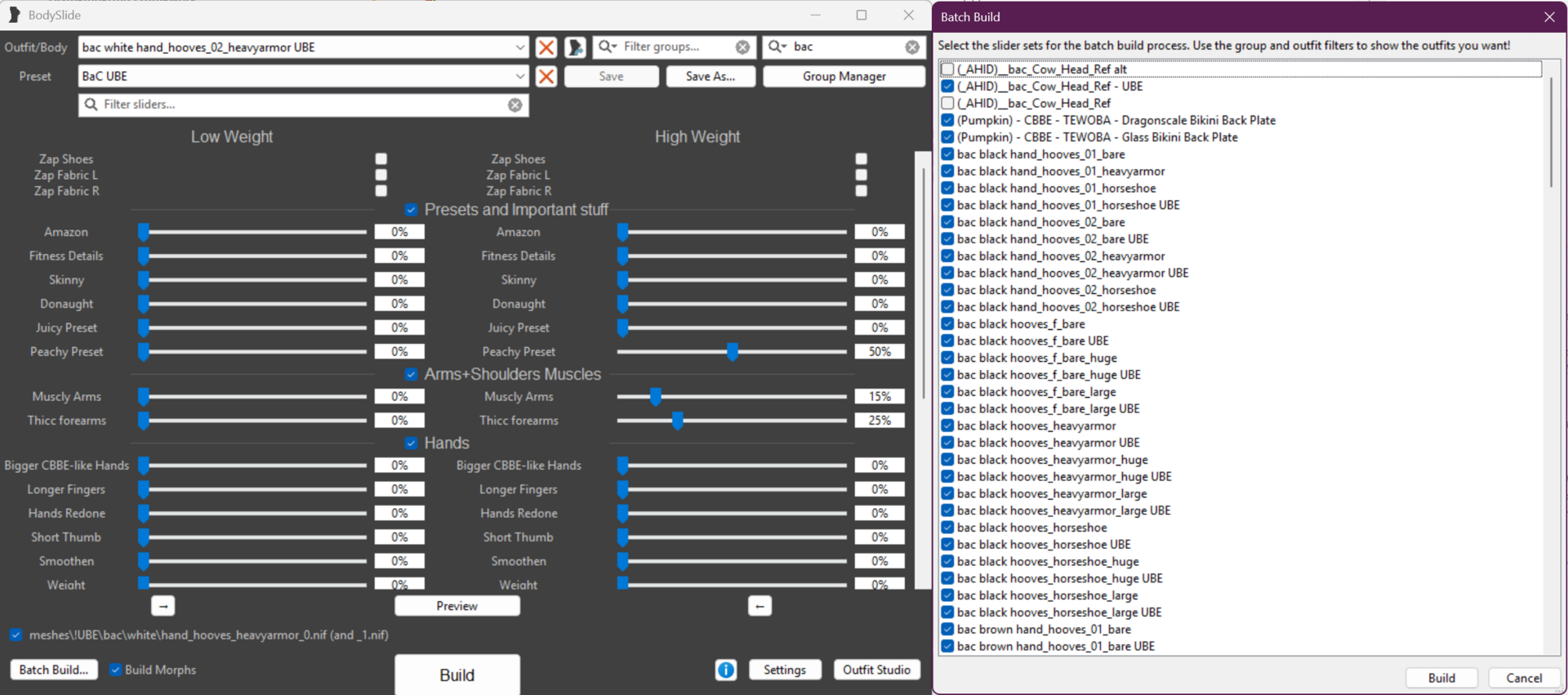The width and height of the screenshot is (1568, 695).
Task: Click the 'High Weight' column heading
Action: click(x=697, y=136)
